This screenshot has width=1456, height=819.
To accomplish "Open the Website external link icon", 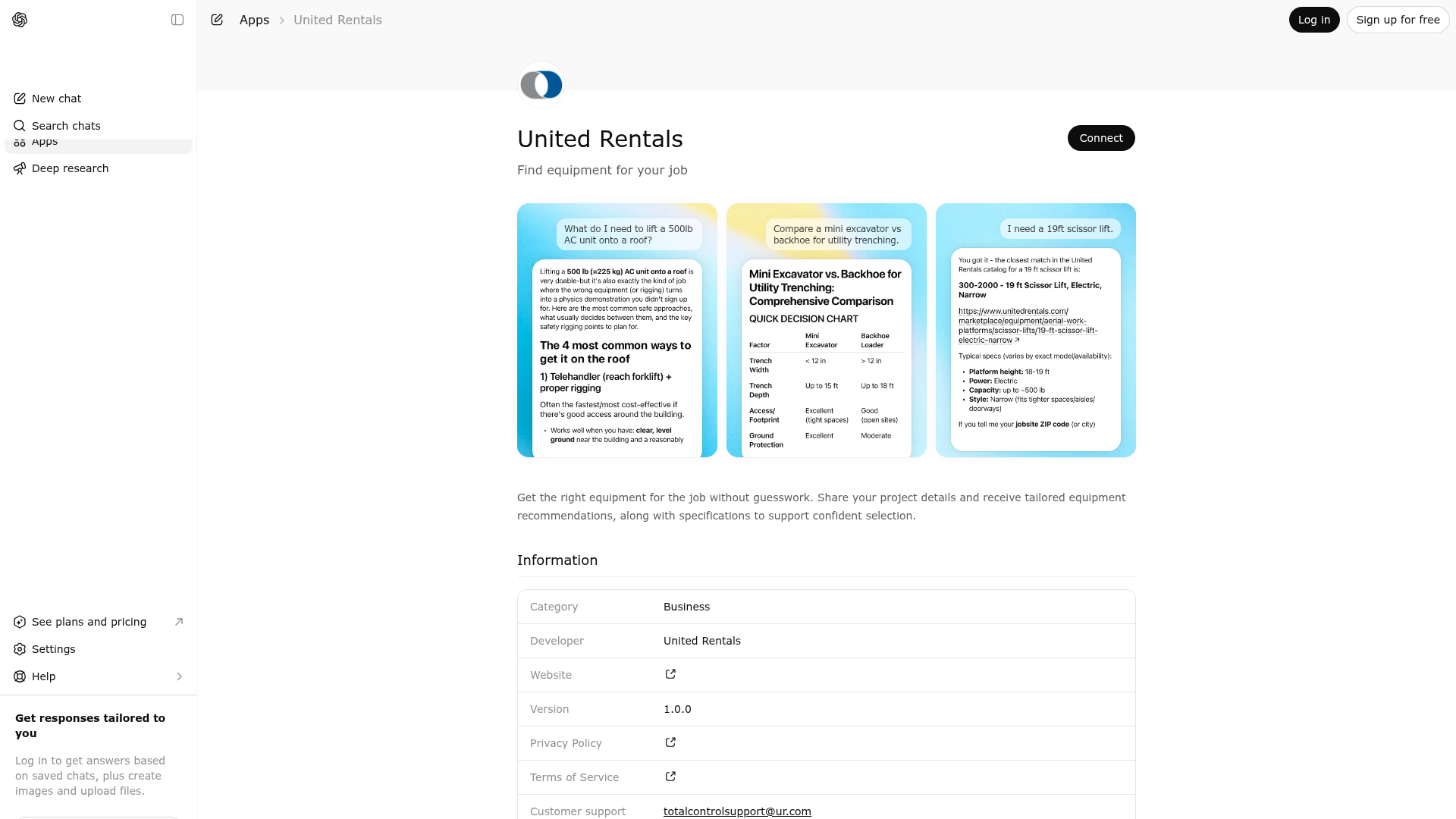I will pyautogui.click(x=670, y=674).
